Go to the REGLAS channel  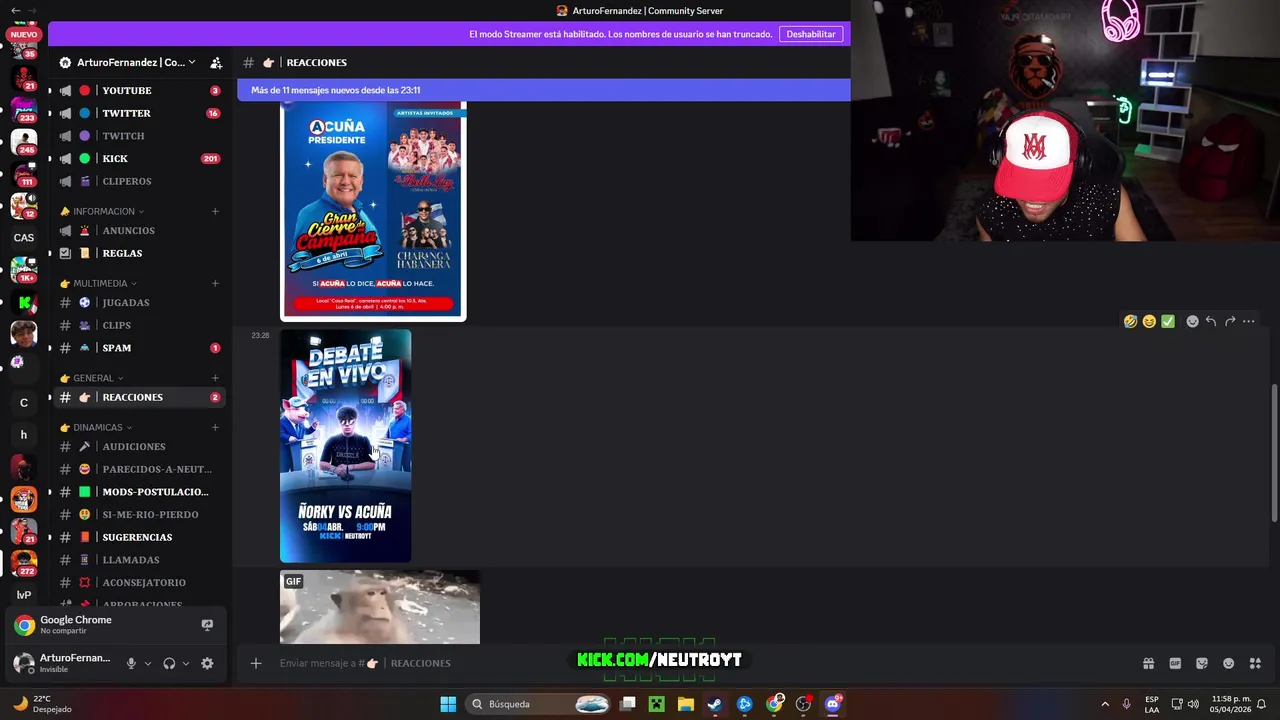coord(138,253)
